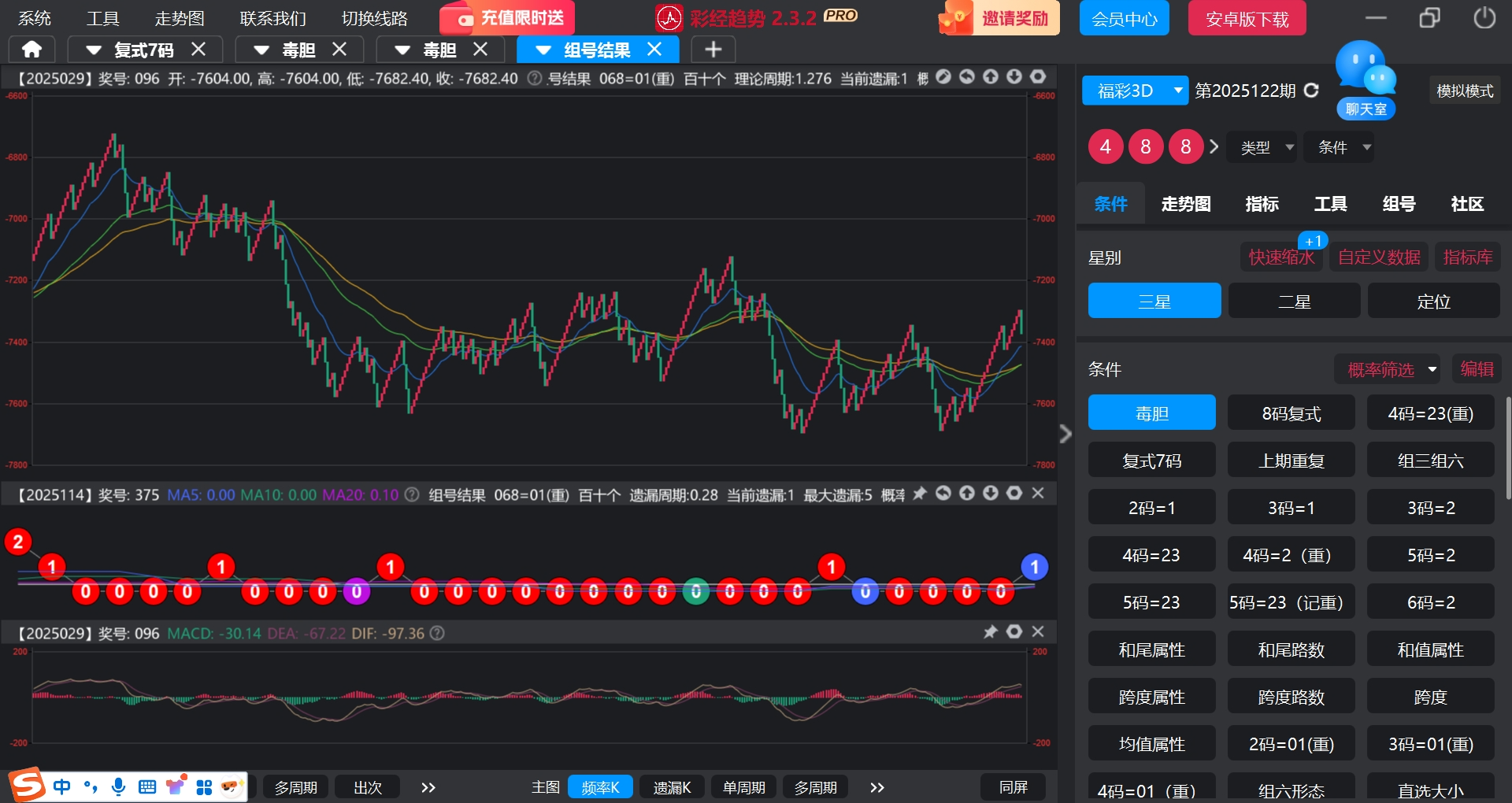Toggle Sogou voice input microphone
This screenshot has height=803, width=1512.
pos(118,786)
